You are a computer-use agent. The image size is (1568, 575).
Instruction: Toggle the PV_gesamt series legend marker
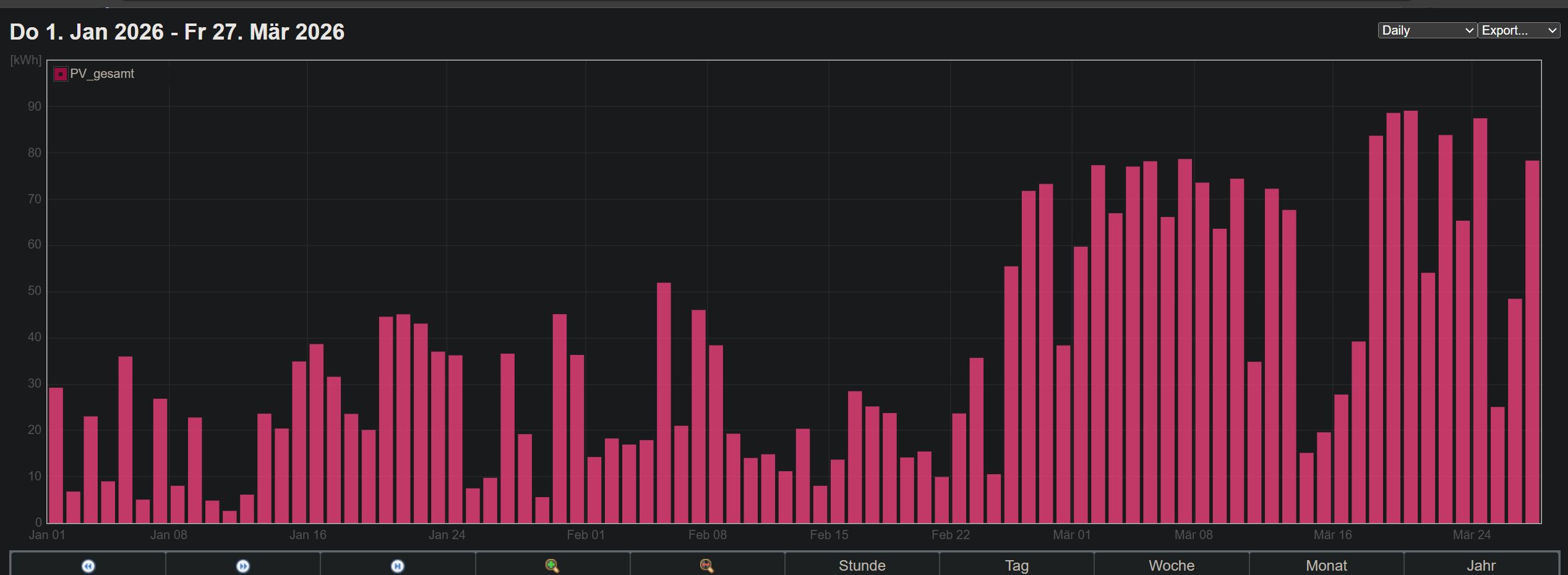point(61,74)
